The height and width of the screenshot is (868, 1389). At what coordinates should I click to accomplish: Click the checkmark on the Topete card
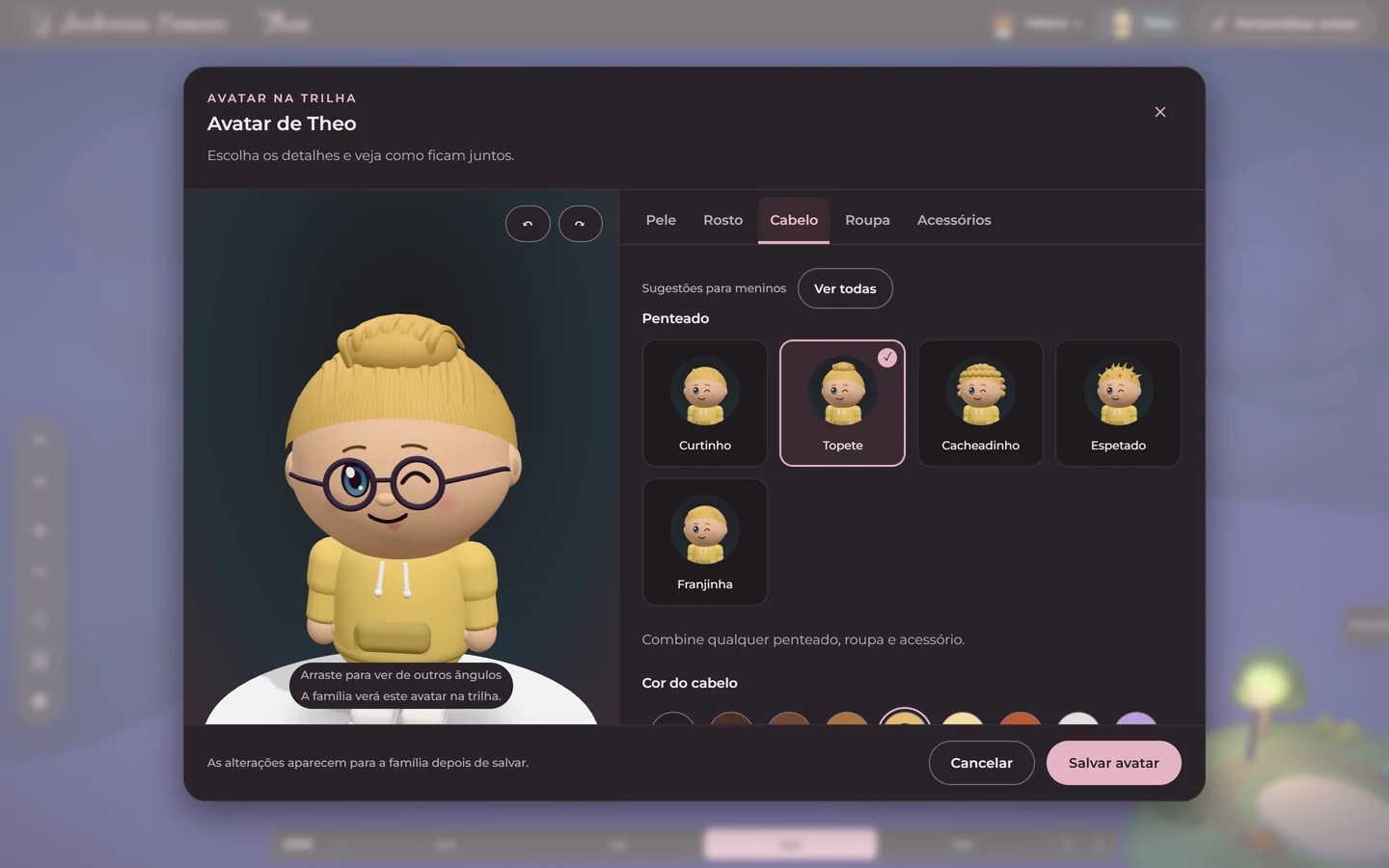point(887,358)
